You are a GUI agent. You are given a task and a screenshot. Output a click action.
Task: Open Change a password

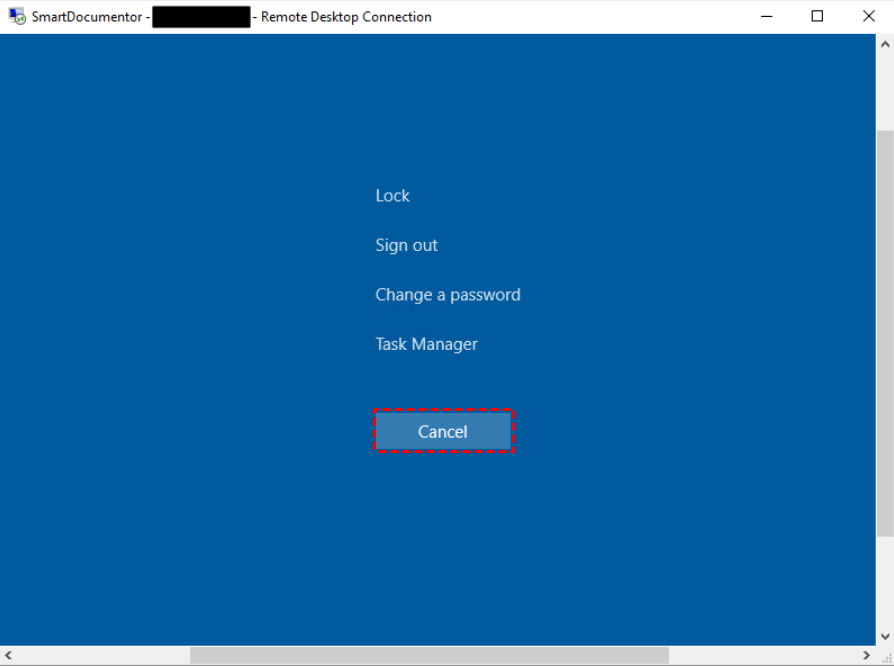pyautogui.click(x=447, y=294)
